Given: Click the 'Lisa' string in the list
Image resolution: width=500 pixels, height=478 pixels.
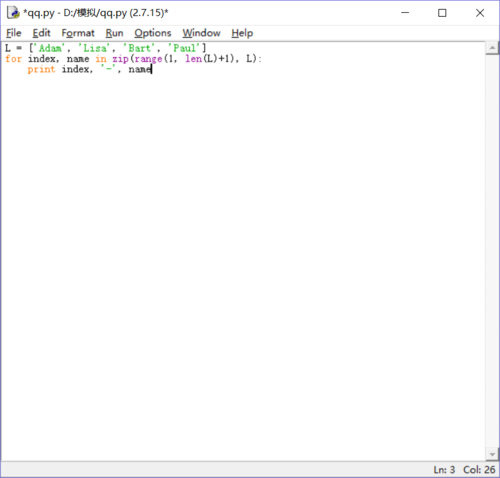Looking at the screenshot, I should click(95, 48).
